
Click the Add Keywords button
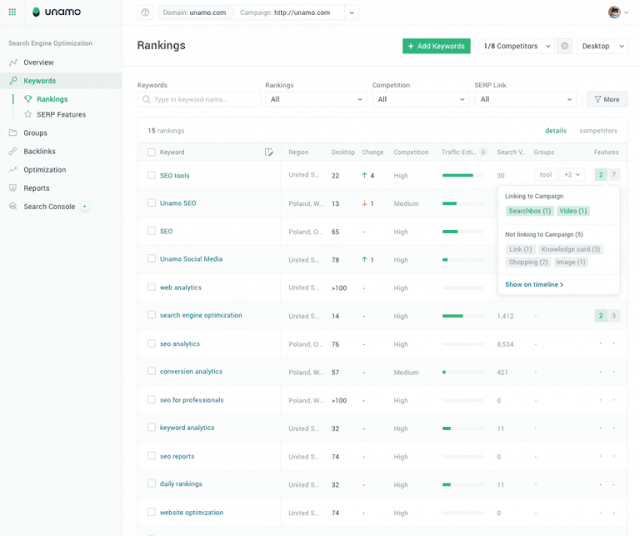point(436,46)
